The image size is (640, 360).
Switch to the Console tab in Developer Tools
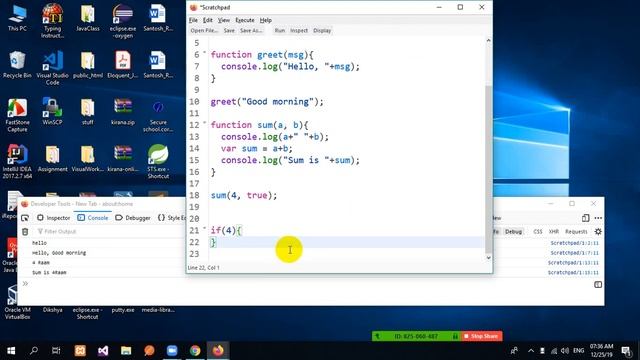pos(93,218)
